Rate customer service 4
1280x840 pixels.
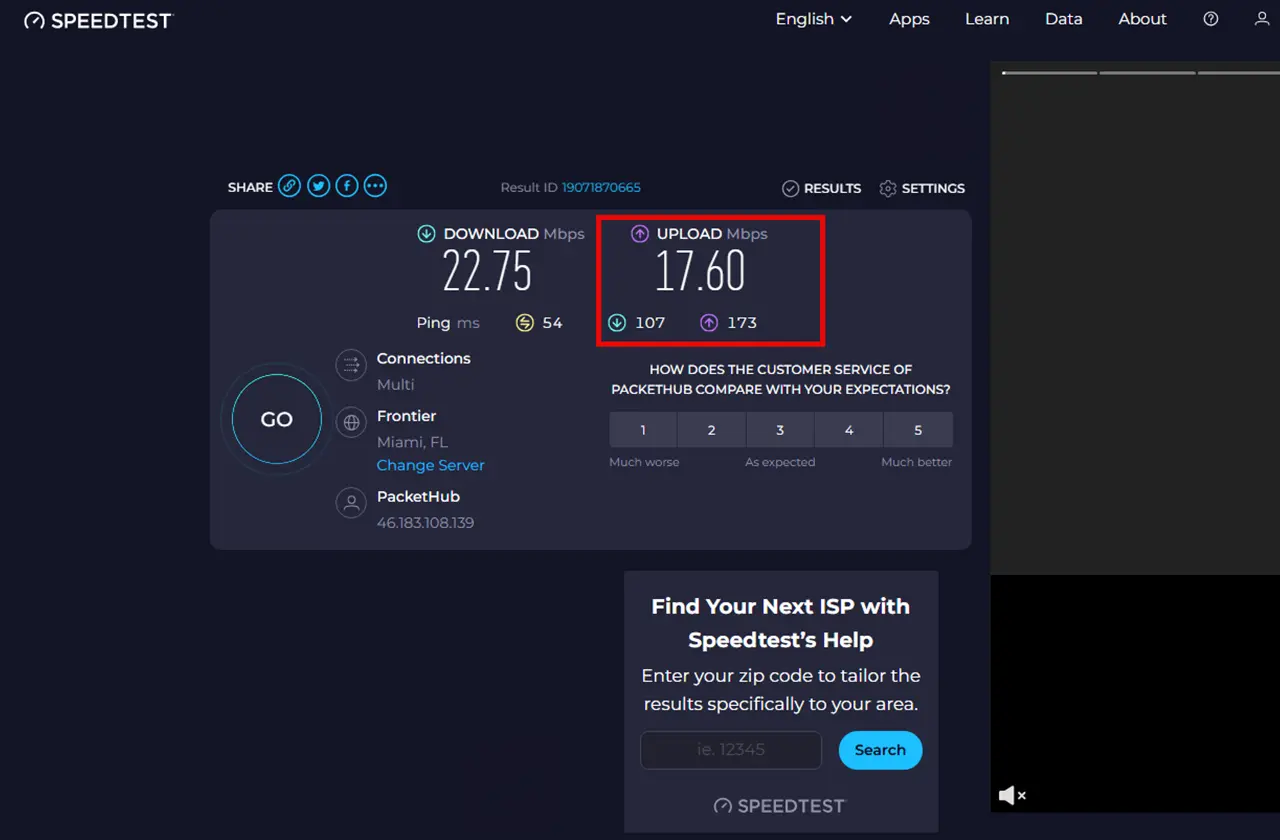click(849, 430)
